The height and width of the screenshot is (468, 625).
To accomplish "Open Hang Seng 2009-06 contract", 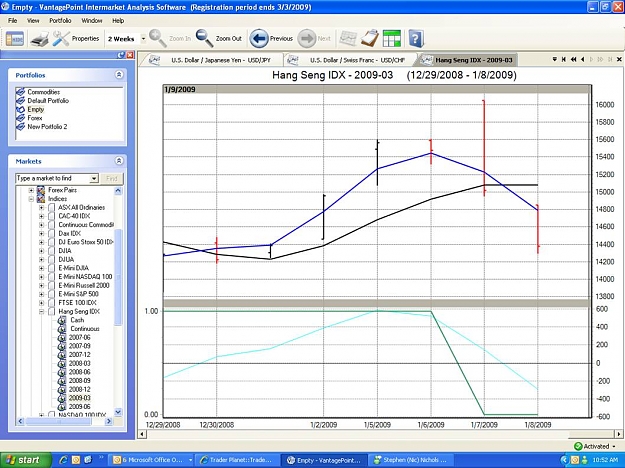I will [79, 407].
